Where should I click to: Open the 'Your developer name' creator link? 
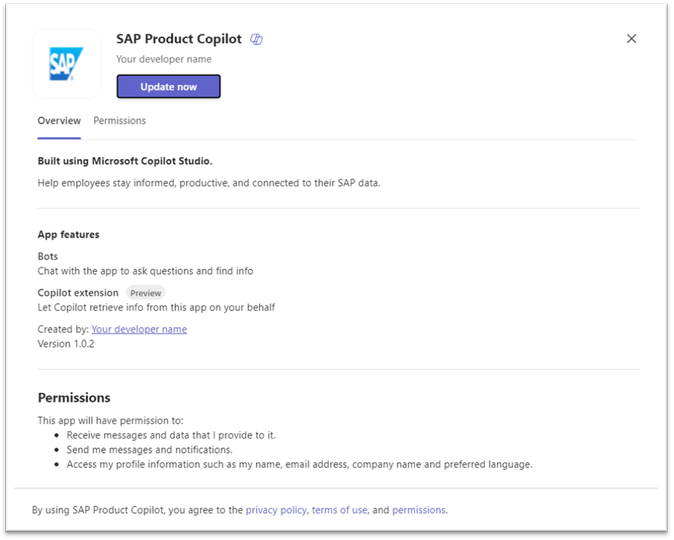139,329
